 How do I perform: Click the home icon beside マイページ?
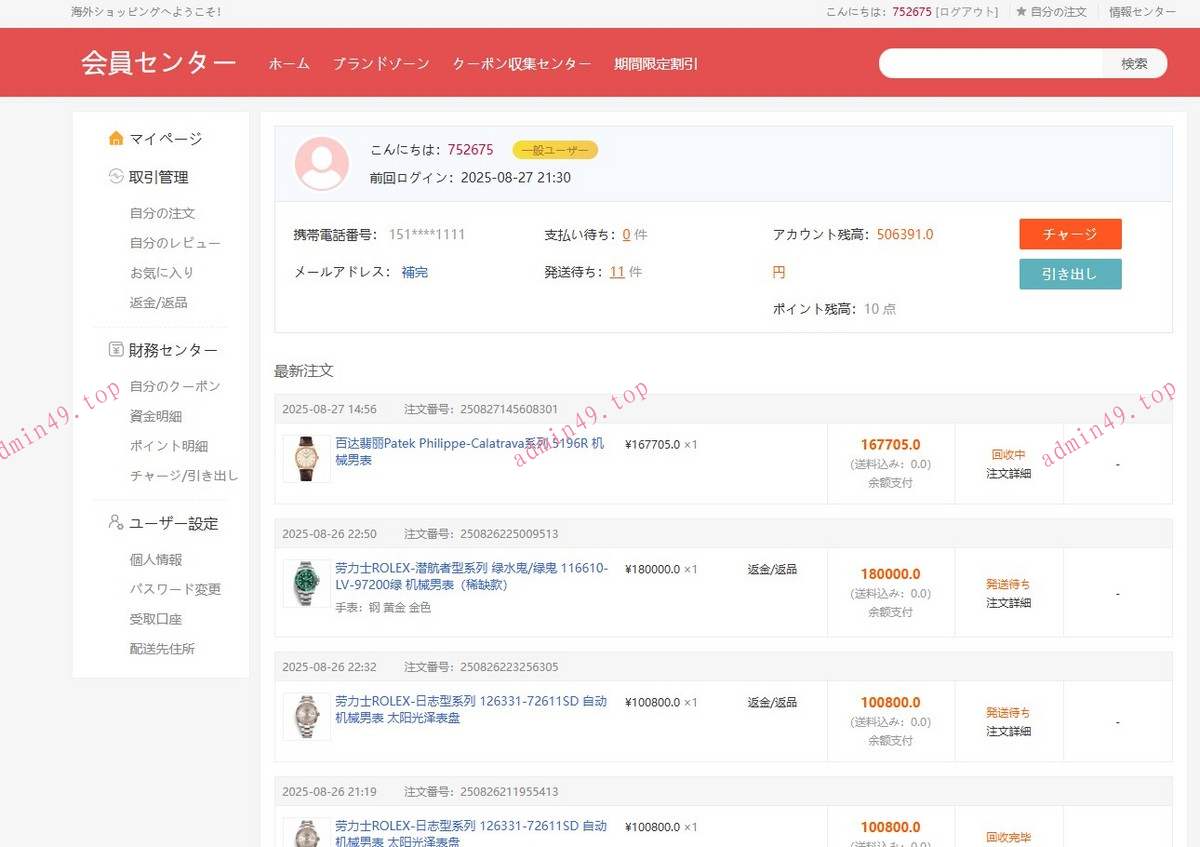point(116,139)
